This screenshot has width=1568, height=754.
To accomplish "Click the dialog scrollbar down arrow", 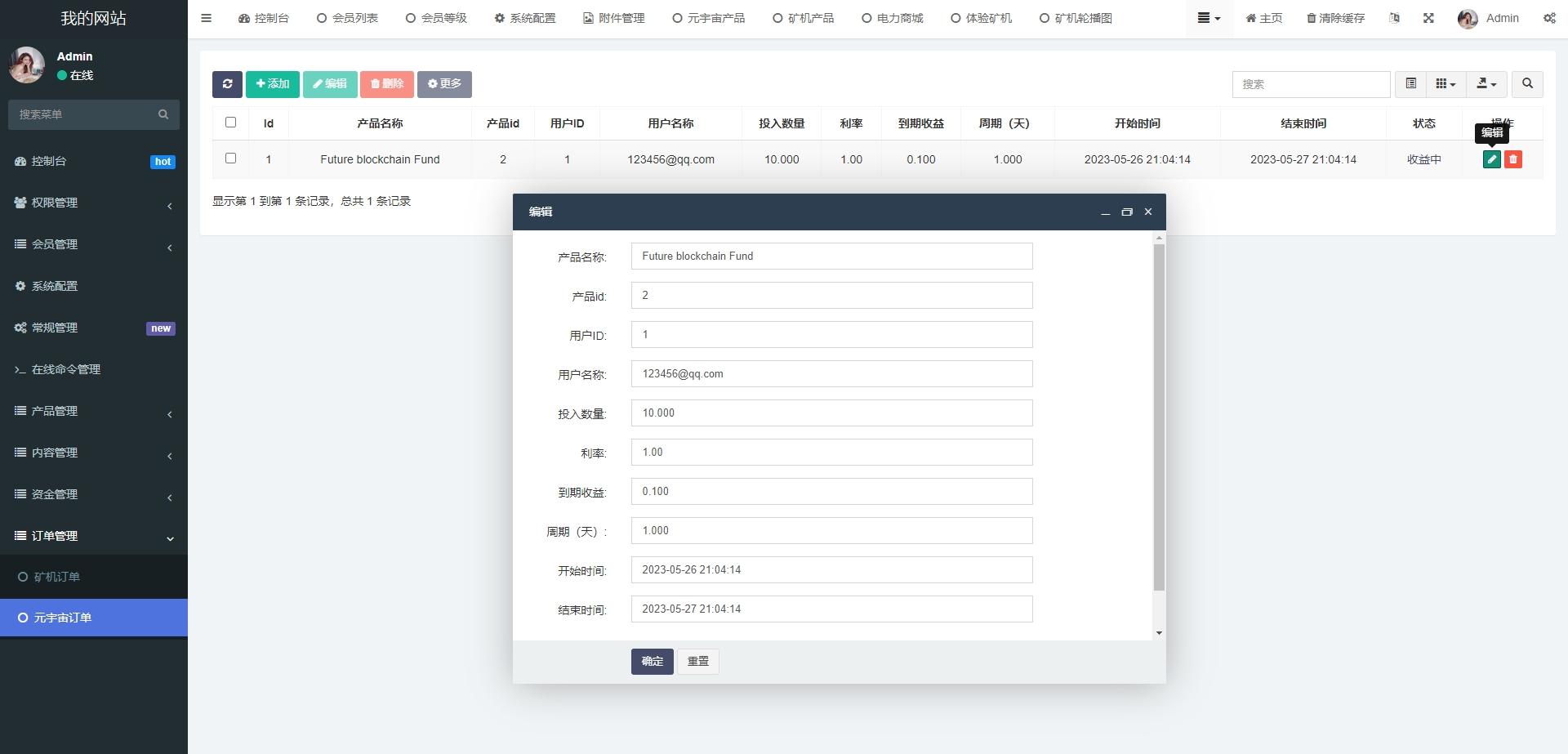I will click(1159, 633).
